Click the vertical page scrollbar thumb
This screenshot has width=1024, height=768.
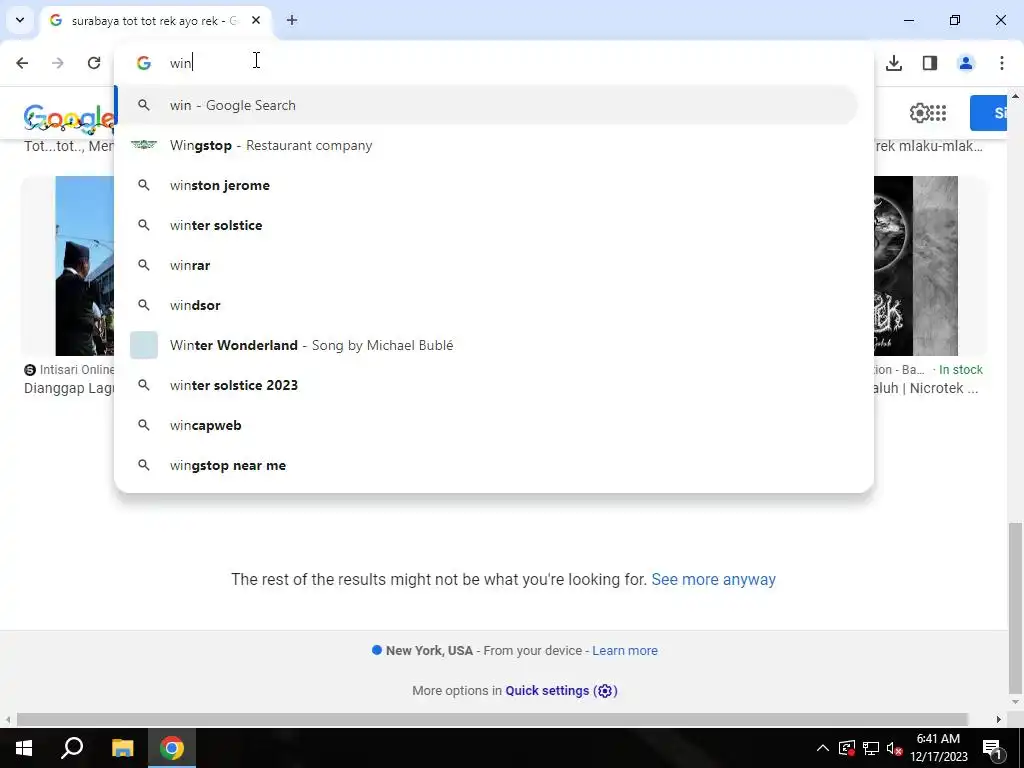(1016, 607)
